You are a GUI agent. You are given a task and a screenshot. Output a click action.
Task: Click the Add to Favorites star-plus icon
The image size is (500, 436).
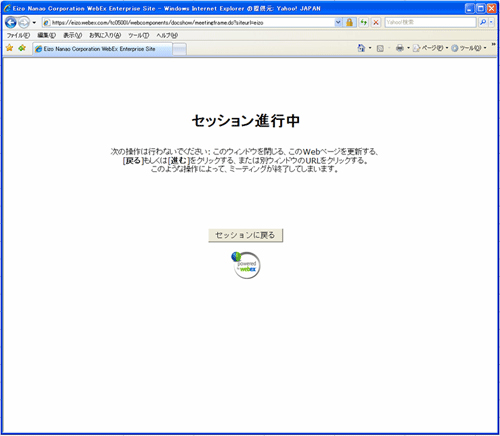tap(22, 48)
